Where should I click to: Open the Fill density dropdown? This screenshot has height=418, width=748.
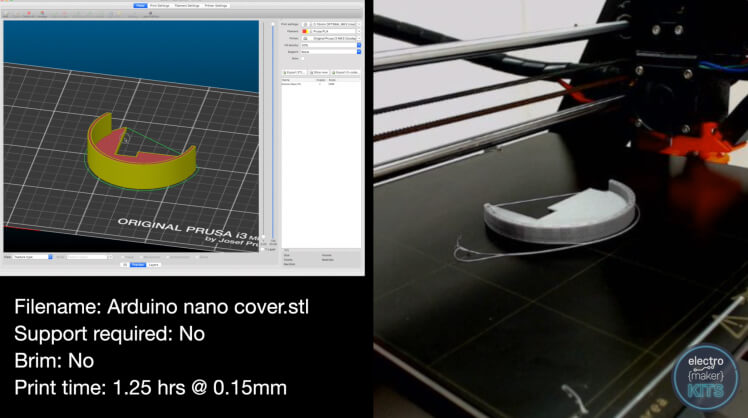pos(331,45)
